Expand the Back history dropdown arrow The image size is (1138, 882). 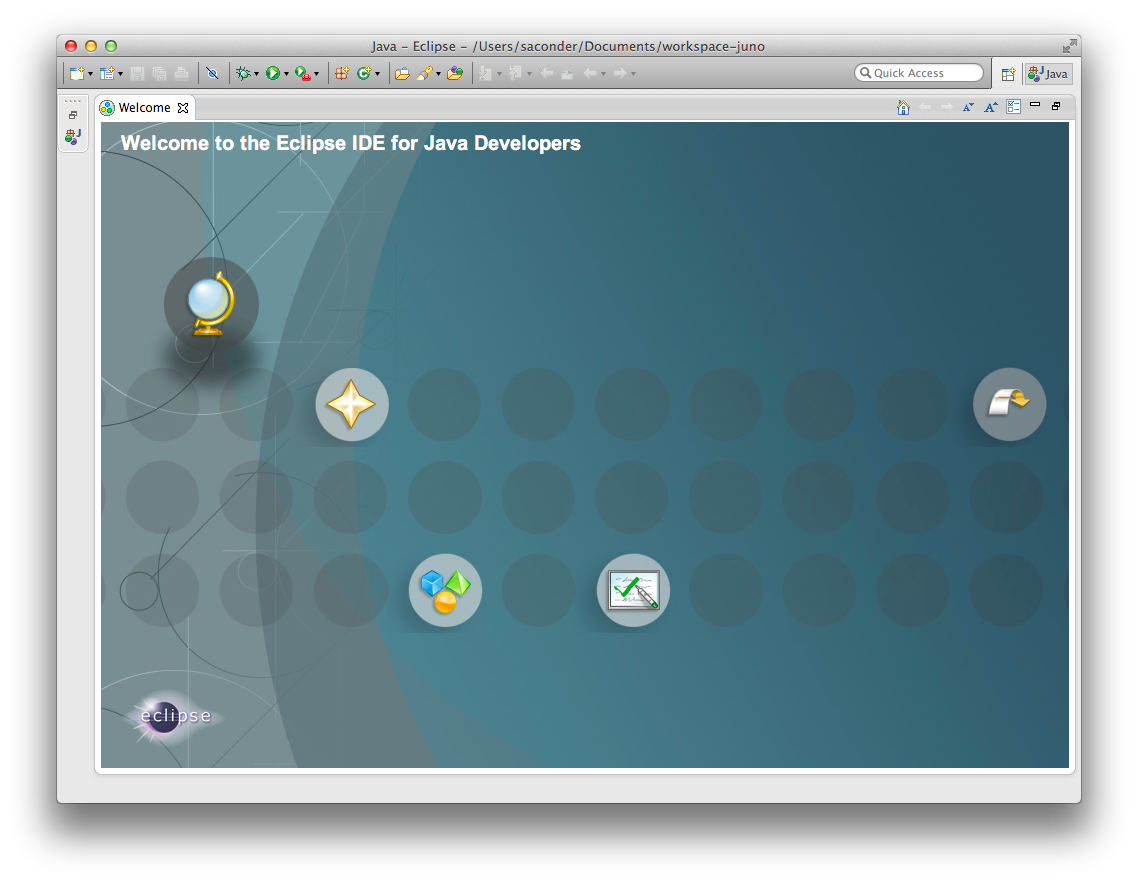click(x=603, y=74)
